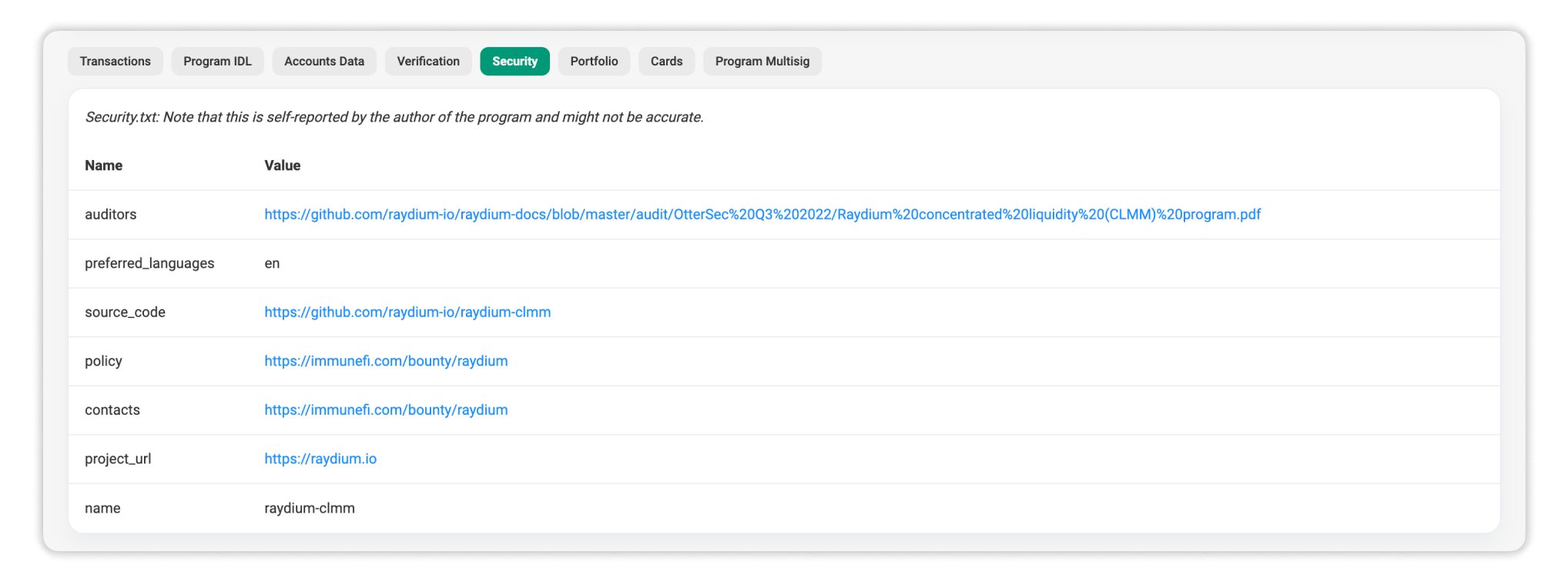Image resolution: width=1568 pixels, height=582 pixels.
Task: Open the Cards tab
Action: [x=667, y=62]
